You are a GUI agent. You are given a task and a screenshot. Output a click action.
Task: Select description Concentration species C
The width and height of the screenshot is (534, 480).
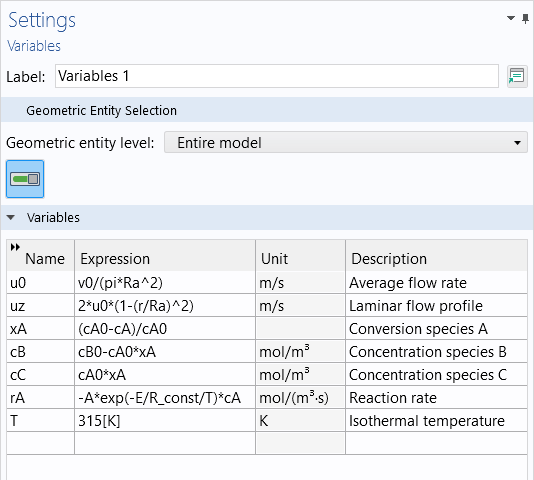point(436,375)
